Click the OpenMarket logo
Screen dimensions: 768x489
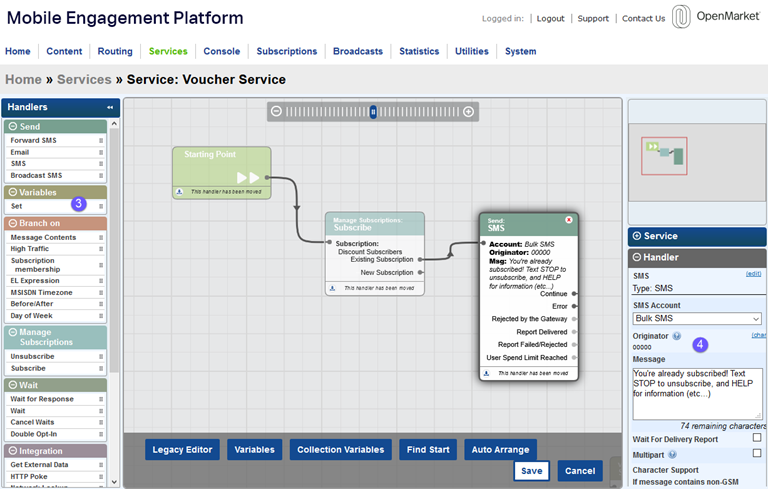(x=716, y=17)
